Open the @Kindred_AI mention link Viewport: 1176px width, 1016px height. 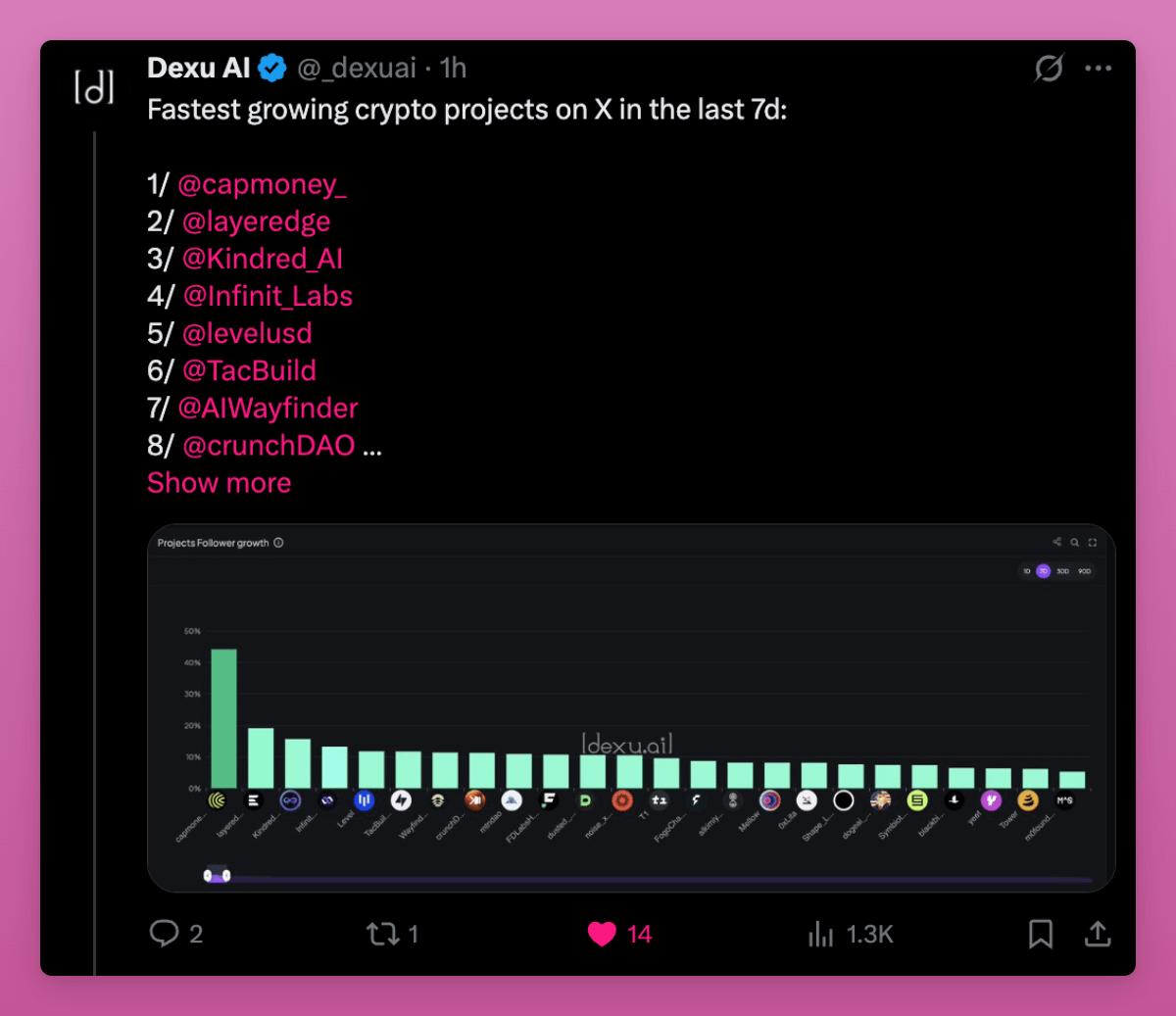pyautogui.click(x=262, y=259)
